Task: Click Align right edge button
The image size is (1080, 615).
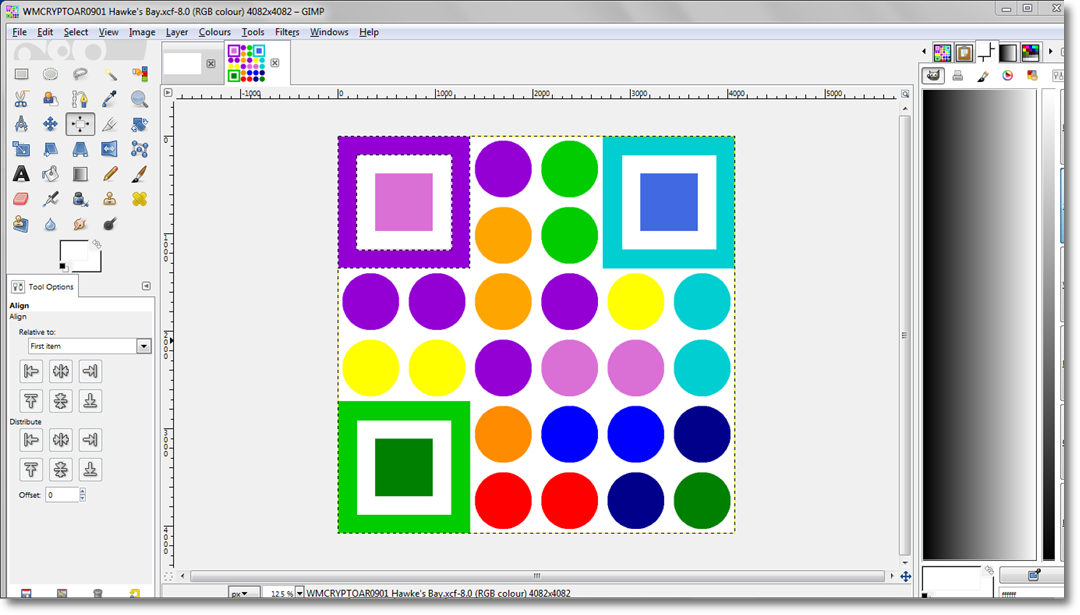Action: pos(90,371)
